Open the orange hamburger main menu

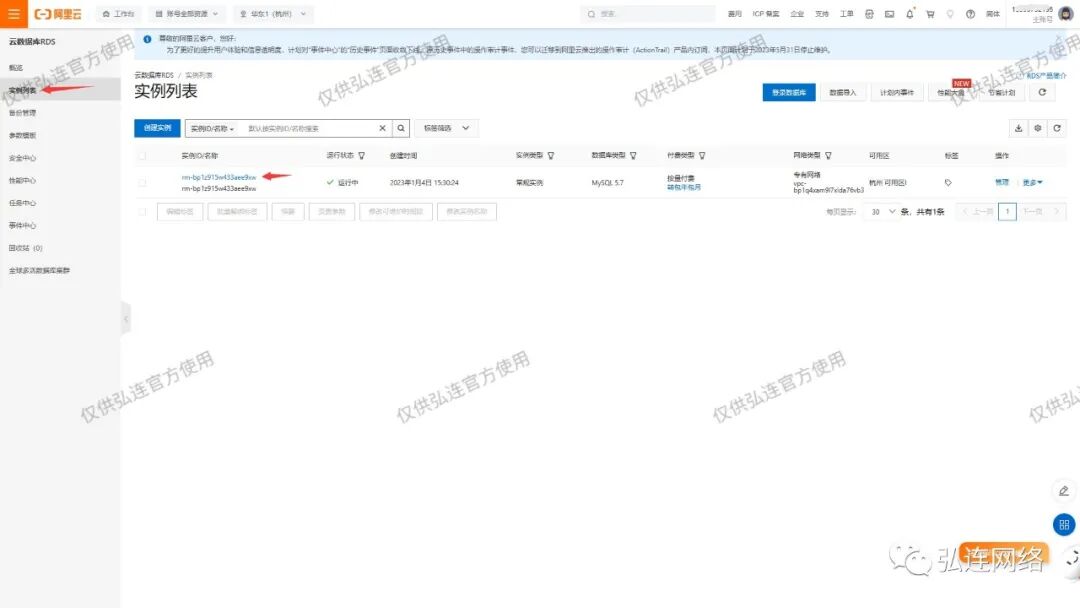[x=14, y=14]
